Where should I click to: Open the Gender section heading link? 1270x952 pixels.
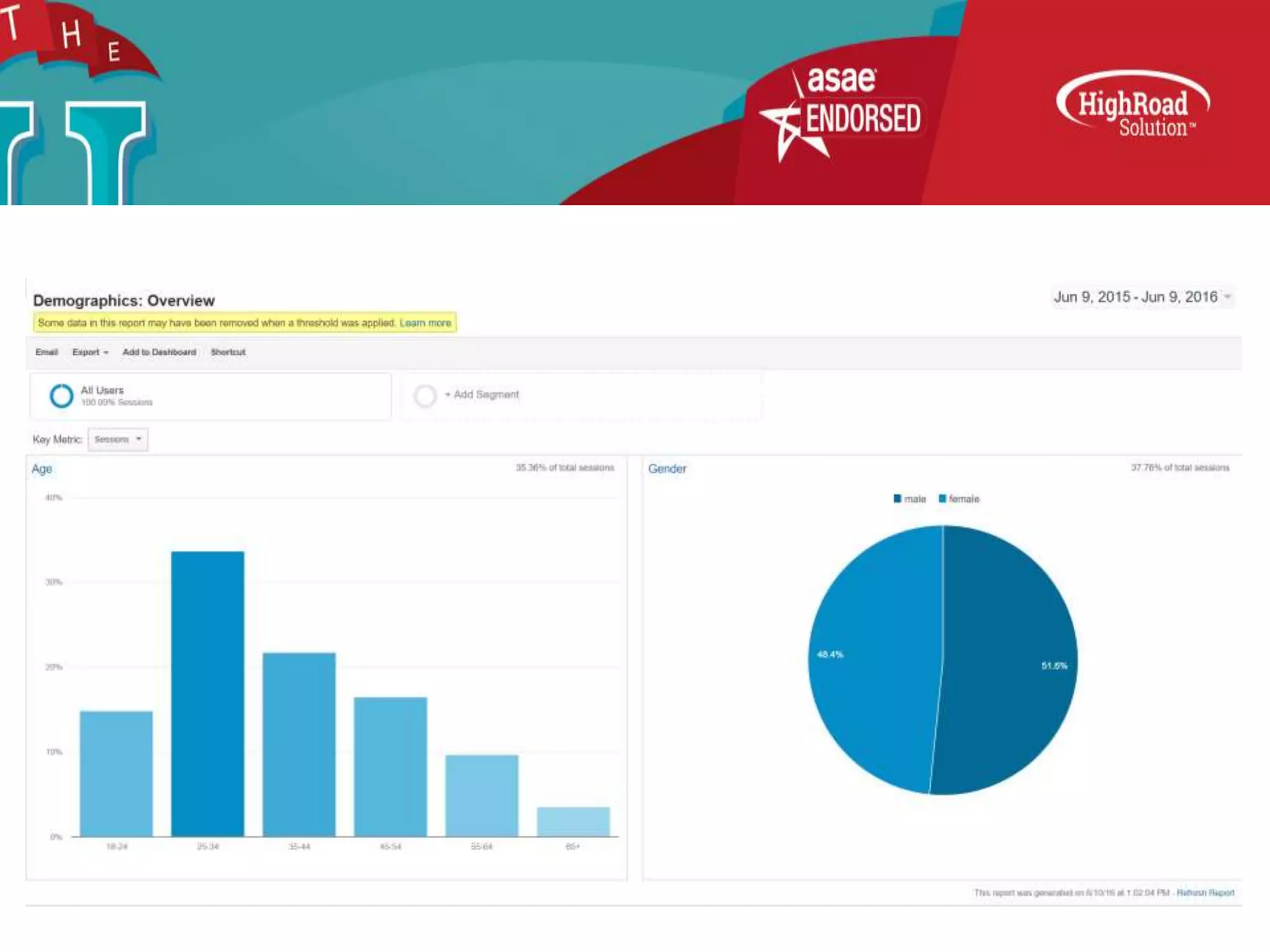667,469
